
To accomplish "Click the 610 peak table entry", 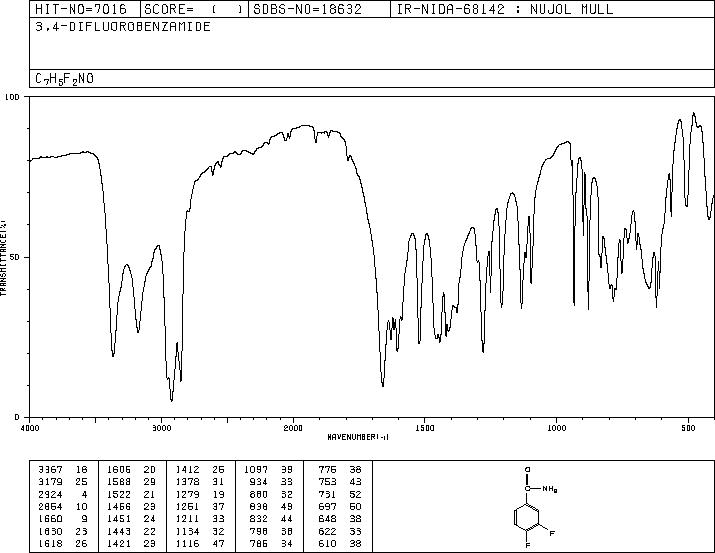I will click(x=340, y=543).
